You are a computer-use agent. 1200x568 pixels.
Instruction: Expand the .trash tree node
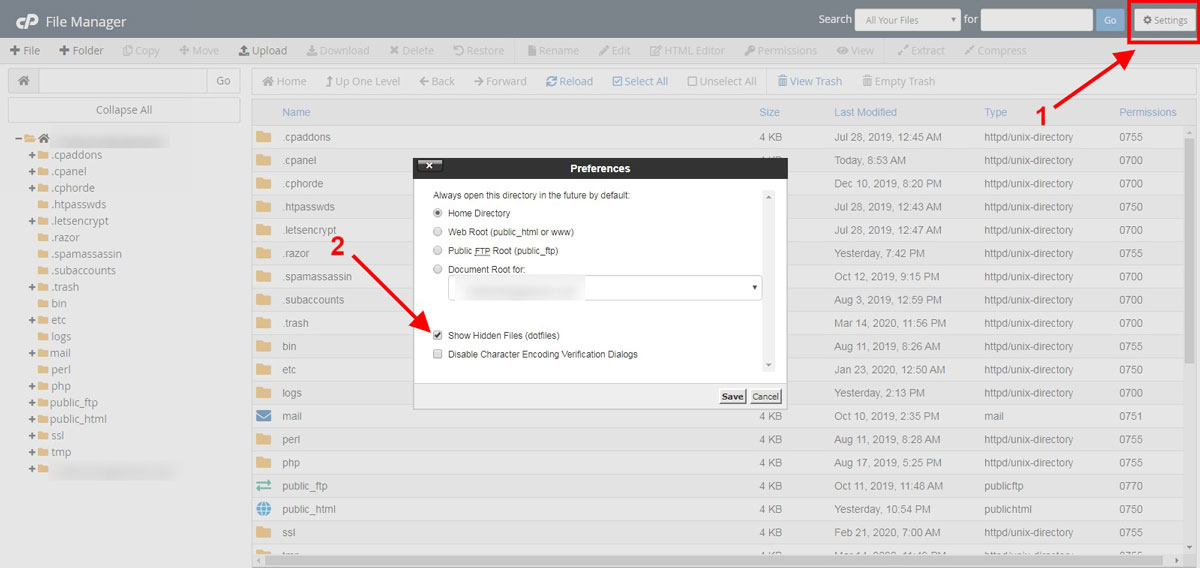pyautogui.click(x=32, y=287)
